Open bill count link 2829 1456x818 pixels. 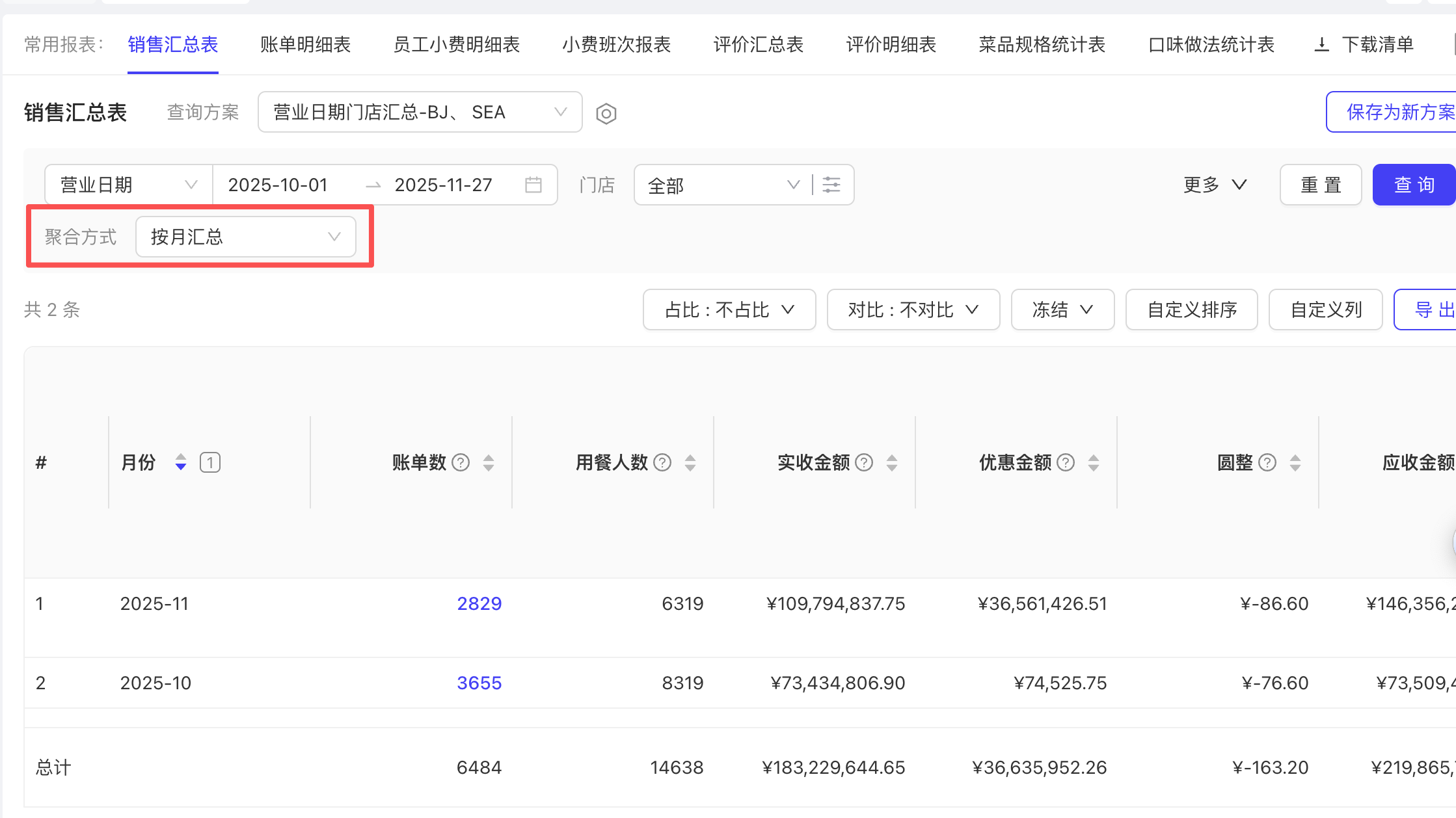[479, 603]
